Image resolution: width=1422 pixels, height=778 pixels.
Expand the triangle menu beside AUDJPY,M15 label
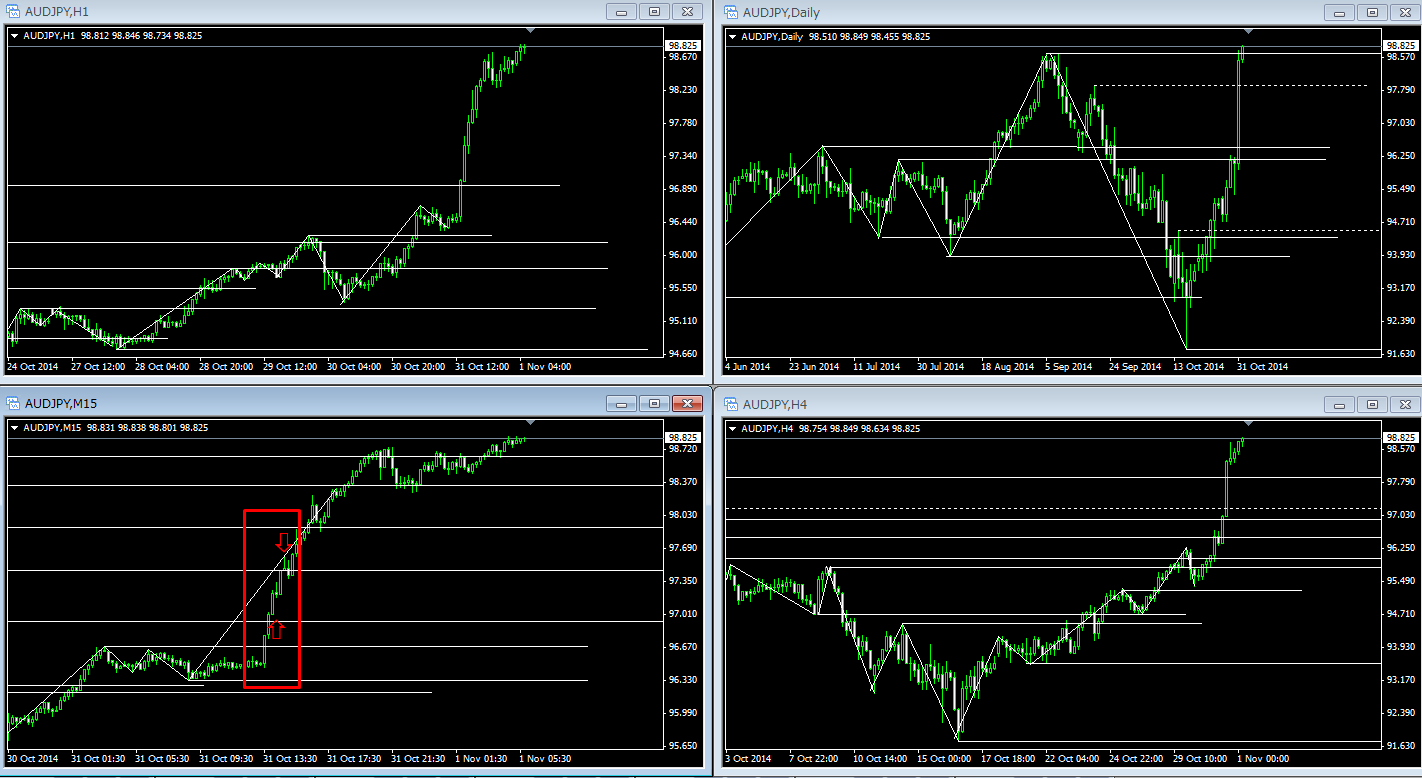(x=15, y=428)
